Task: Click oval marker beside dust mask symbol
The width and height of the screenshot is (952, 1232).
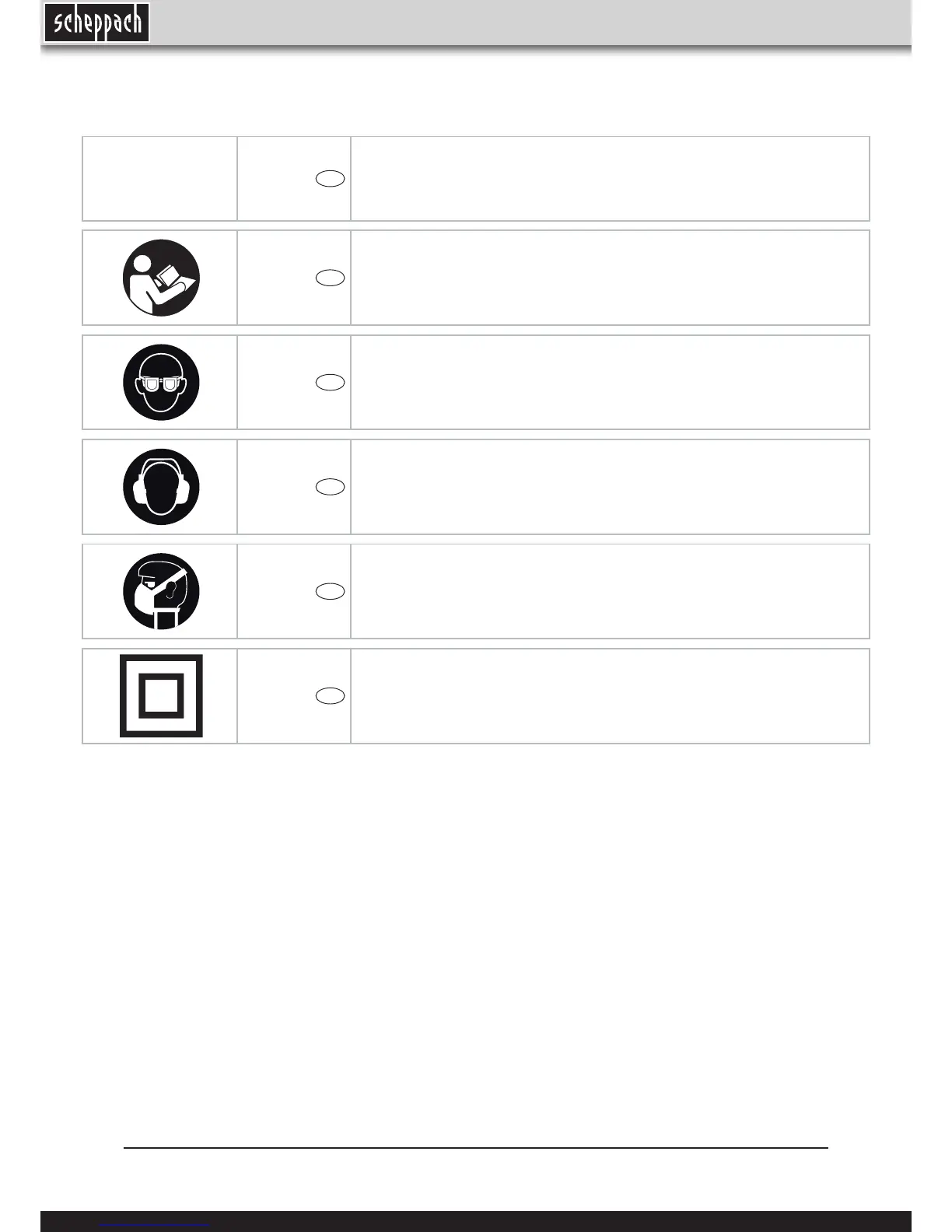Action: [x=331, y=591]
